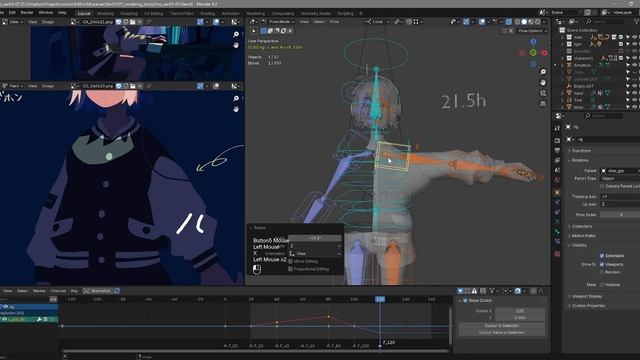Toggle visibility eye of Armature in outliner
640x360 pixels.
click(634, 65)
